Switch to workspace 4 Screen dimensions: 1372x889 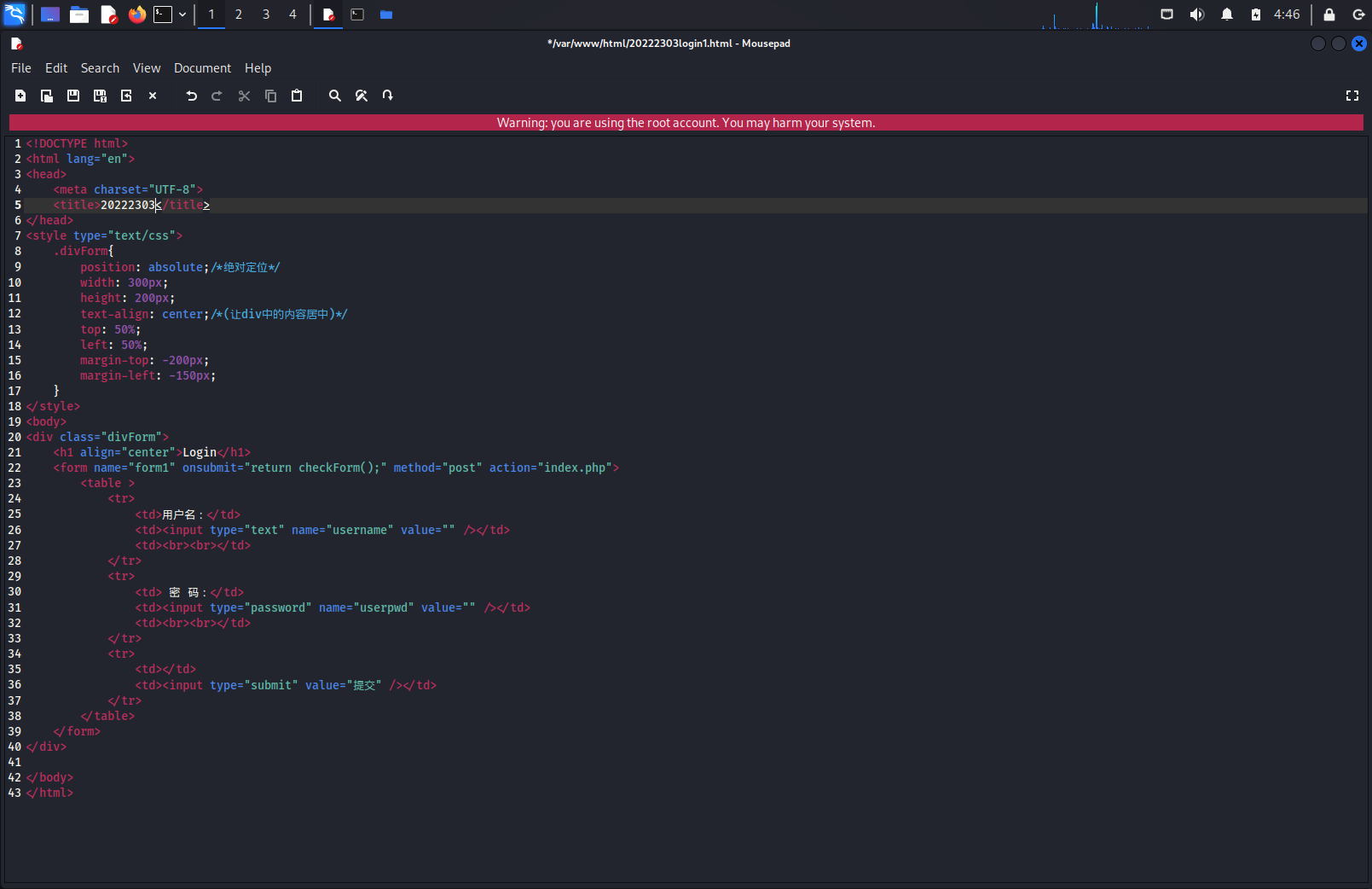[292, 15]
